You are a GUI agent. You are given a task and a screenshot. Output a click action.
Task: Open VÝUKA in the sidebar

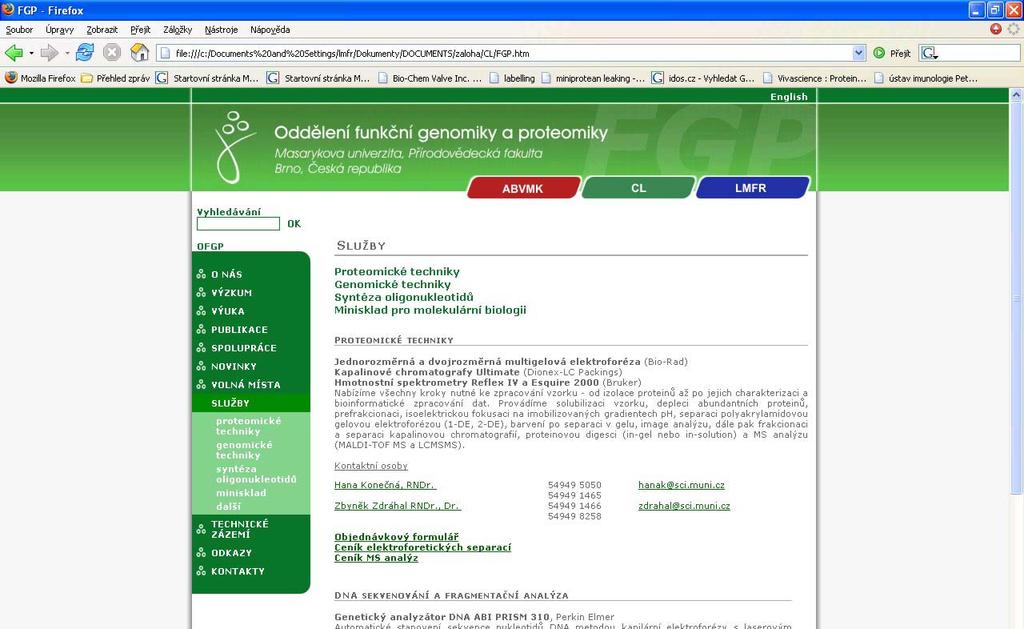[x=228, y=311]
